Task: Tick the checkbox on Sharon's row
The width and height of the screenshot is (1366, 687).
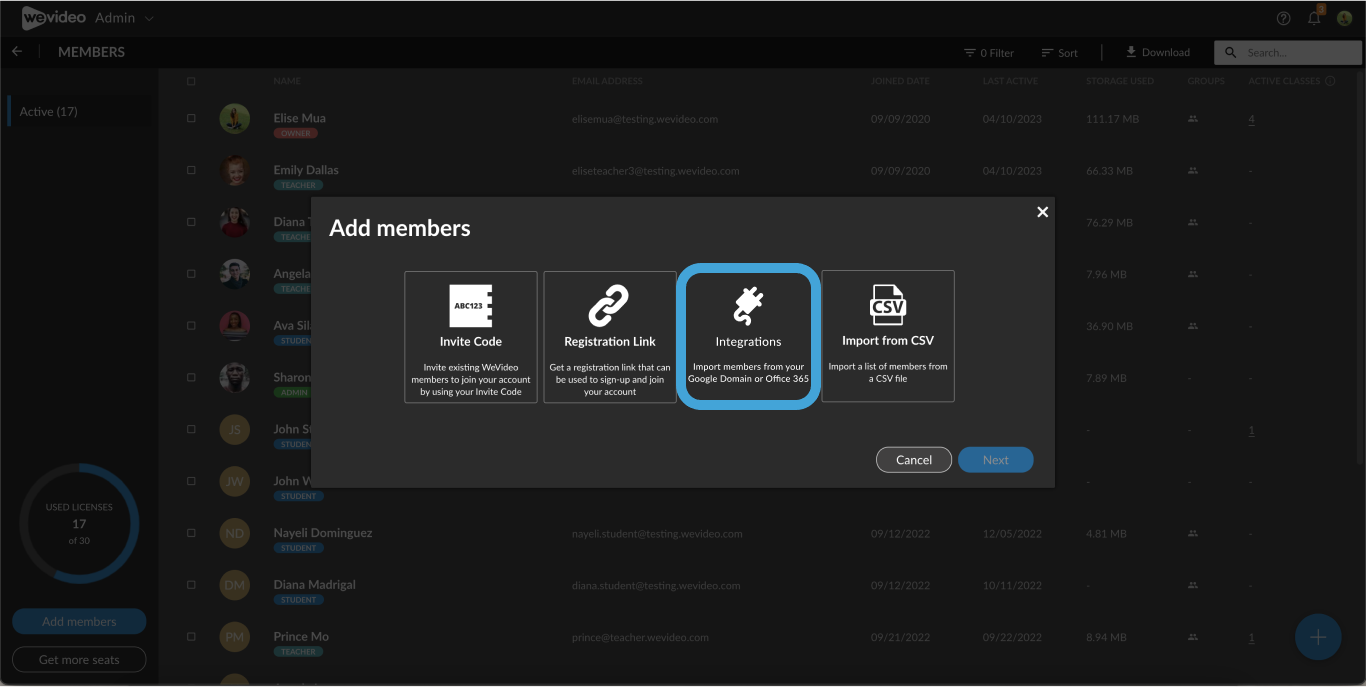Action: pos(191,378)
